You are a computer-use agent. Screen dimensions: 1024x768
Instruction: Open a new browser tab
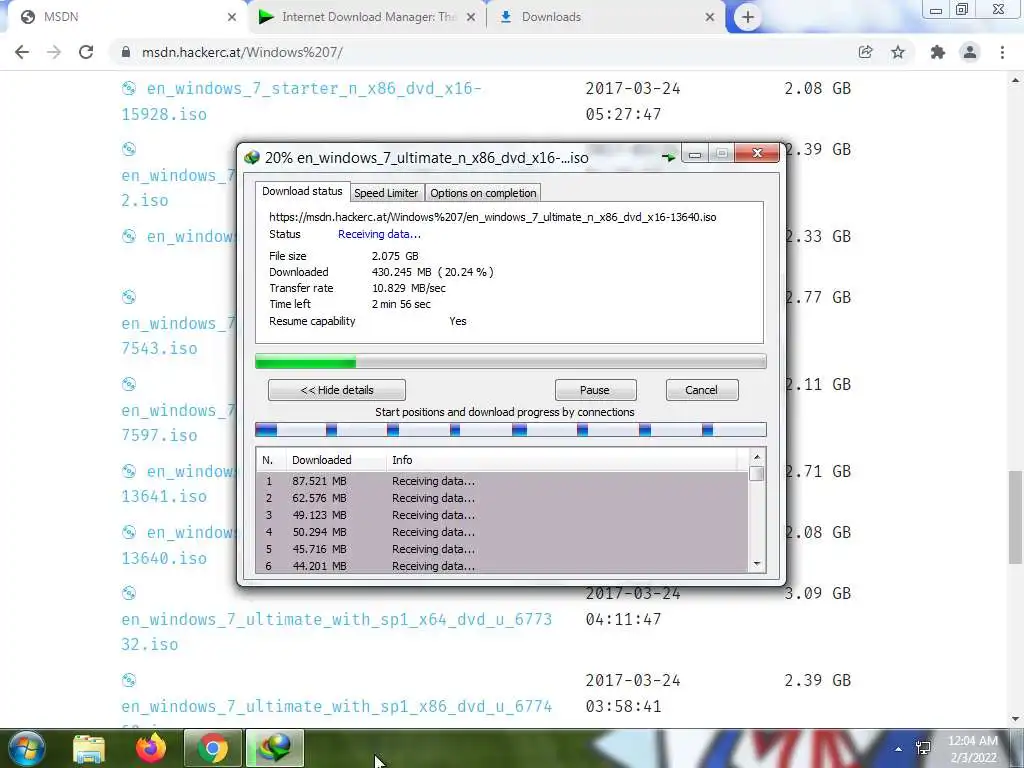click(x=748, y=18)
